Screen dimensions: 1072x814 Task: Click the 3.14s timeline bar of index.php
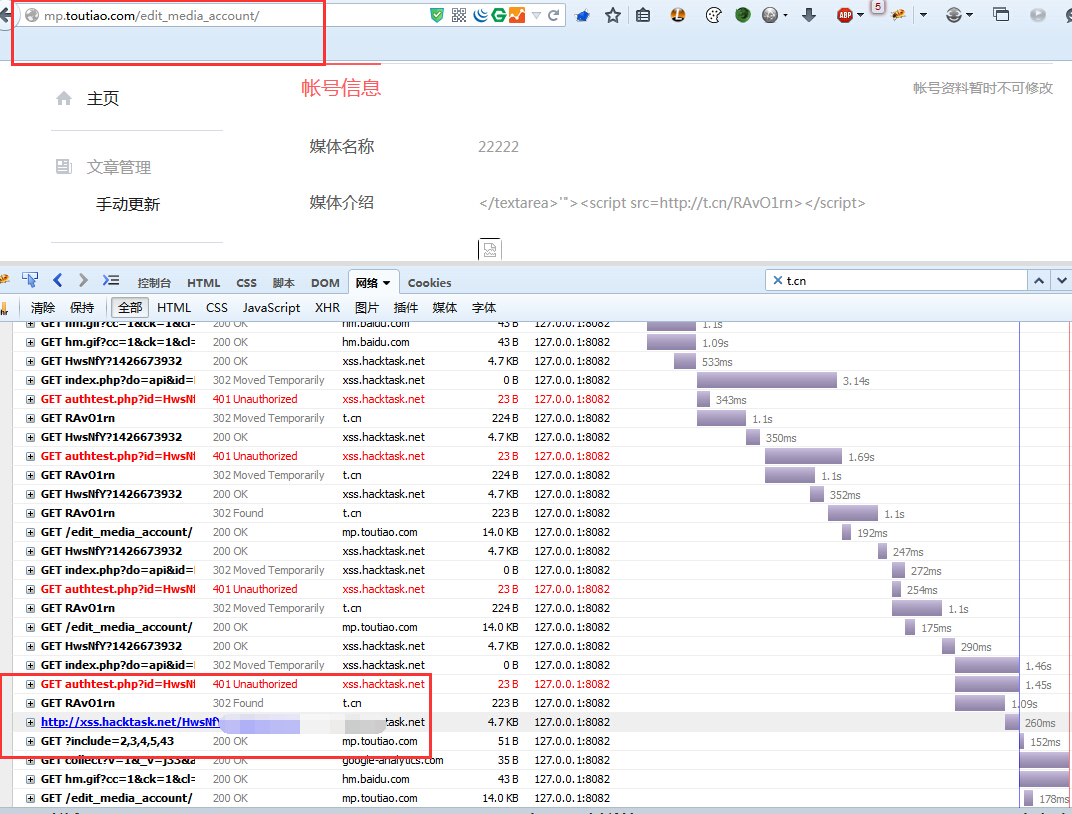(x=766, y=381)
